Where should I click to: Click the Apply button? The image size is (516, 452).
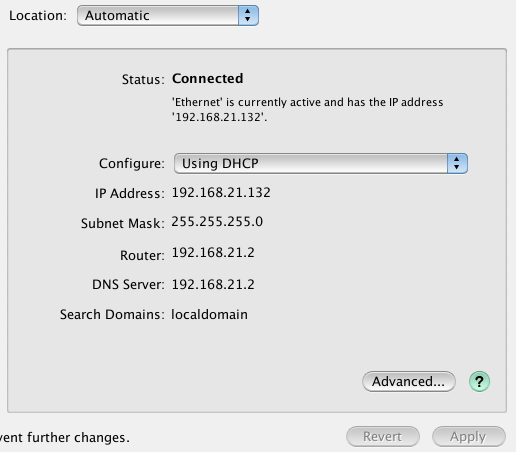click(x=469, y=436)
